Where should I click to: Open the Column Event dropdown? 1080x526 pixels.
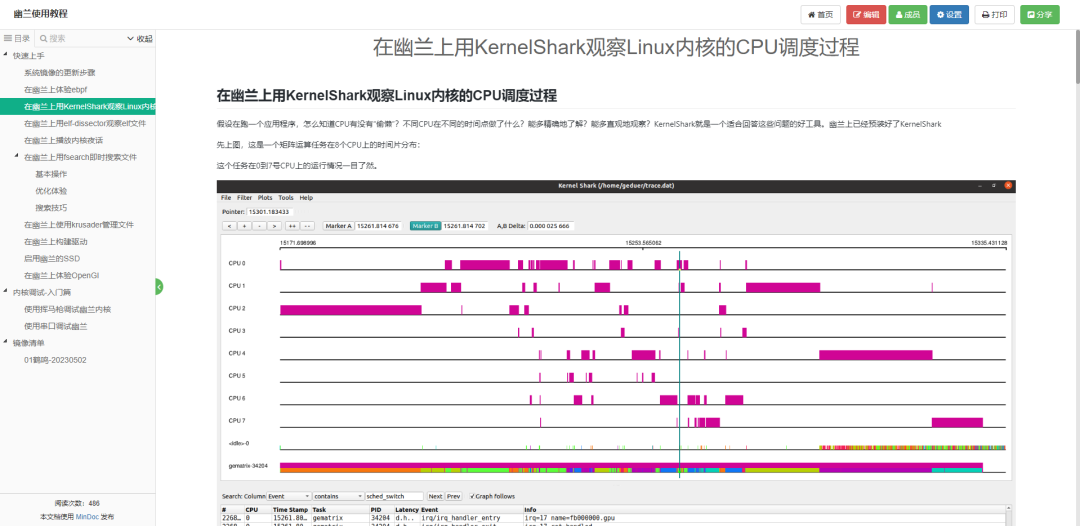click(x=289, y=496)
